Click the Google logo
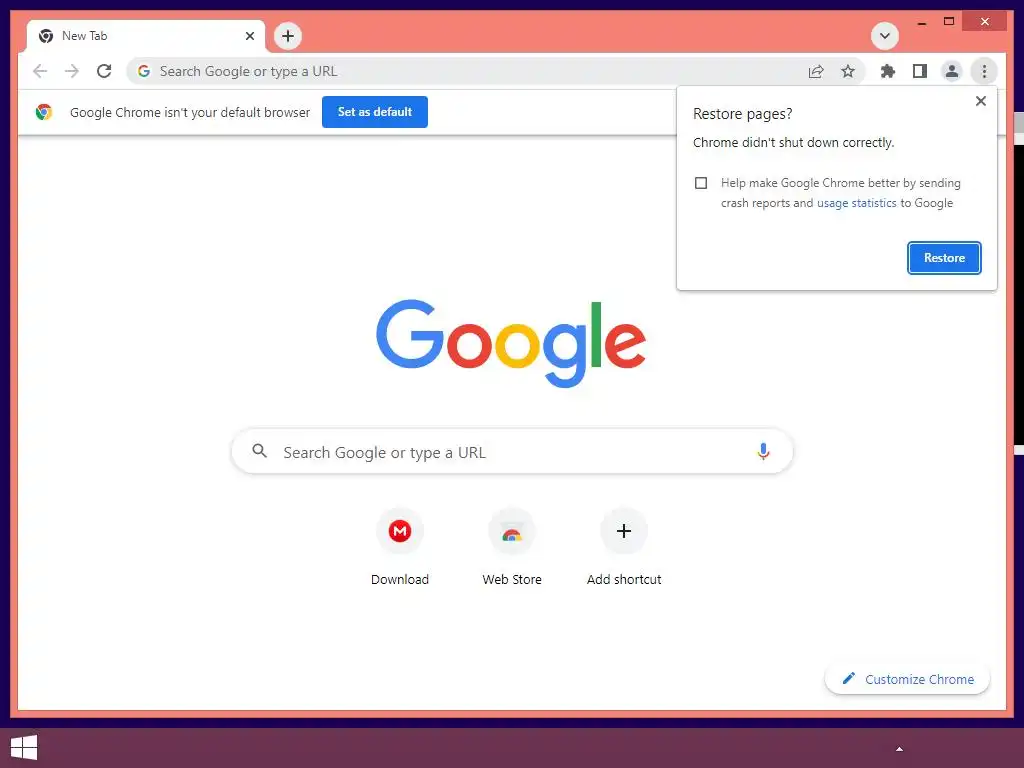This screenshot has height=768, width=1024. 511,344
